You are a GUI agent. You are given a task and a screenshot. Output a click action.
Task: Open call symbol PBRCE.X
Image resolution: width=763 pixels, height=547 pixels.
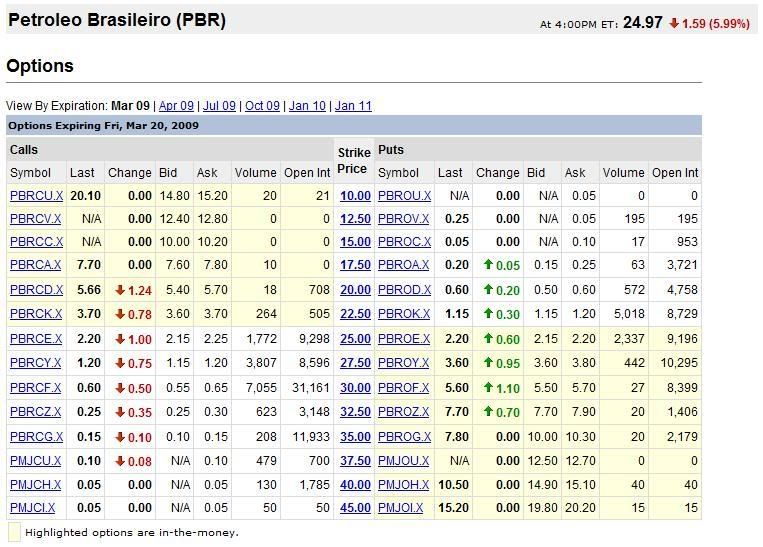coord(36,339)
